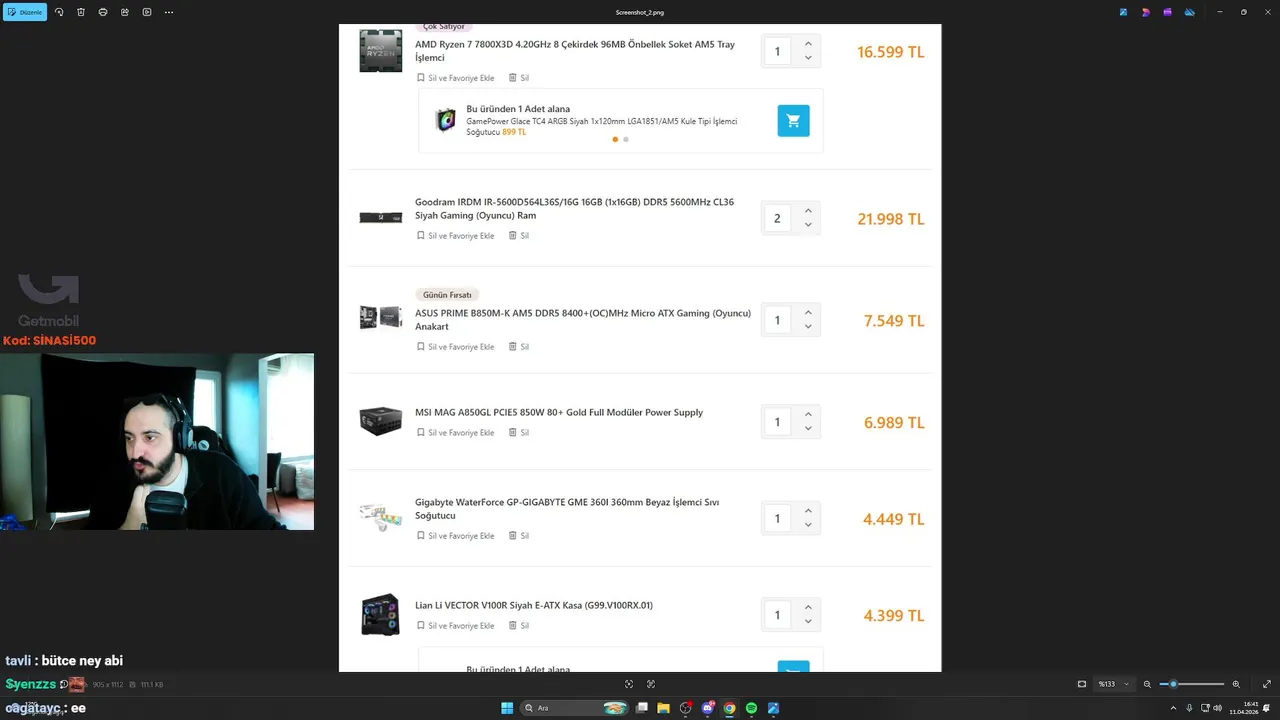Decrease MSI MAG A850GL quantity
Screen dimensions: 1280x720
pyautogui.click(x=808, y=429)
